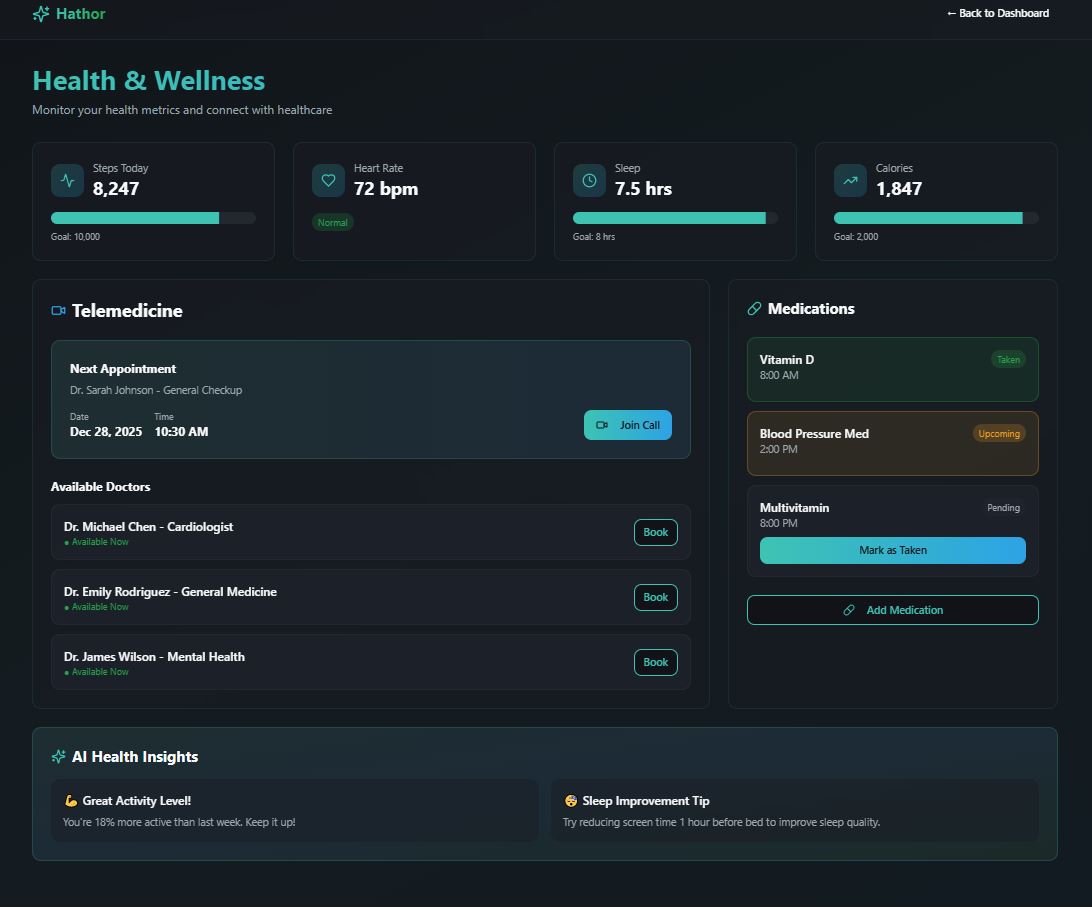
Task: Click the AI Health Insights sparkle icon
Action: click(x=58, y=757)
